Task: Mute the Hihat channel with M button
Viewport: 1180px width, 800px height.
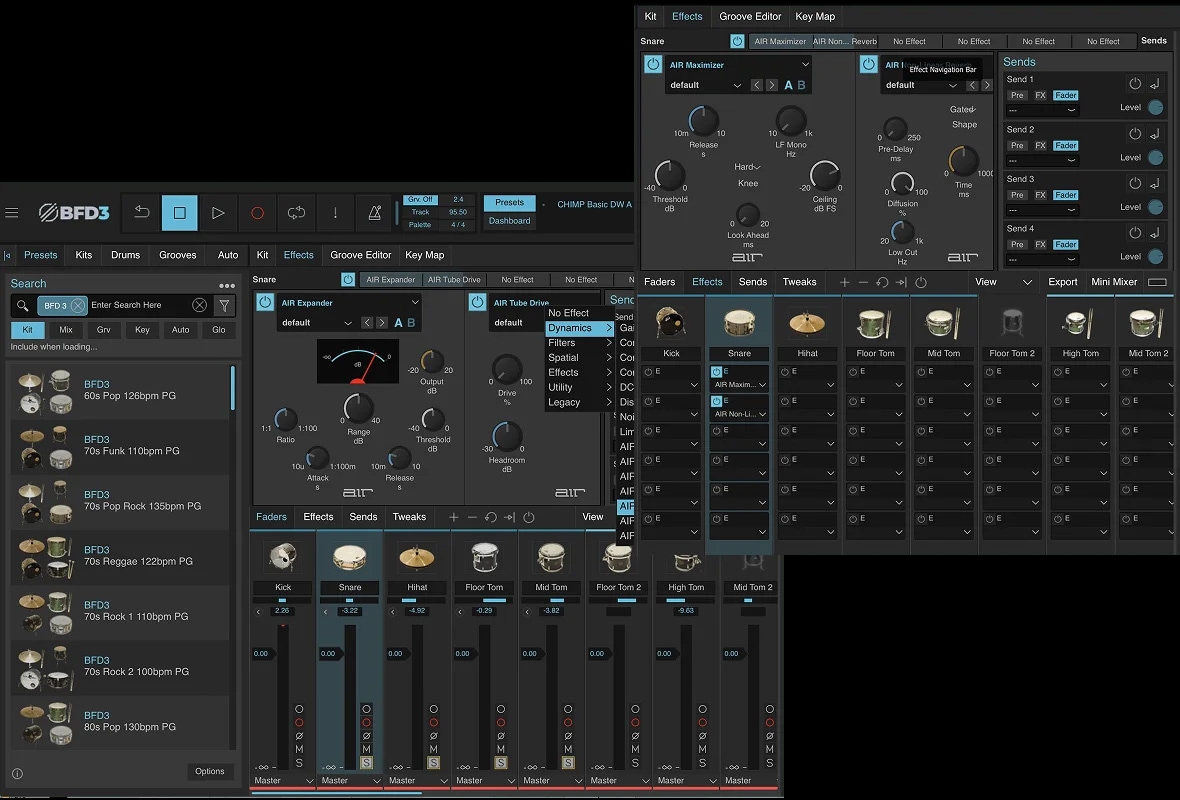Action: [x=433, y=750]
